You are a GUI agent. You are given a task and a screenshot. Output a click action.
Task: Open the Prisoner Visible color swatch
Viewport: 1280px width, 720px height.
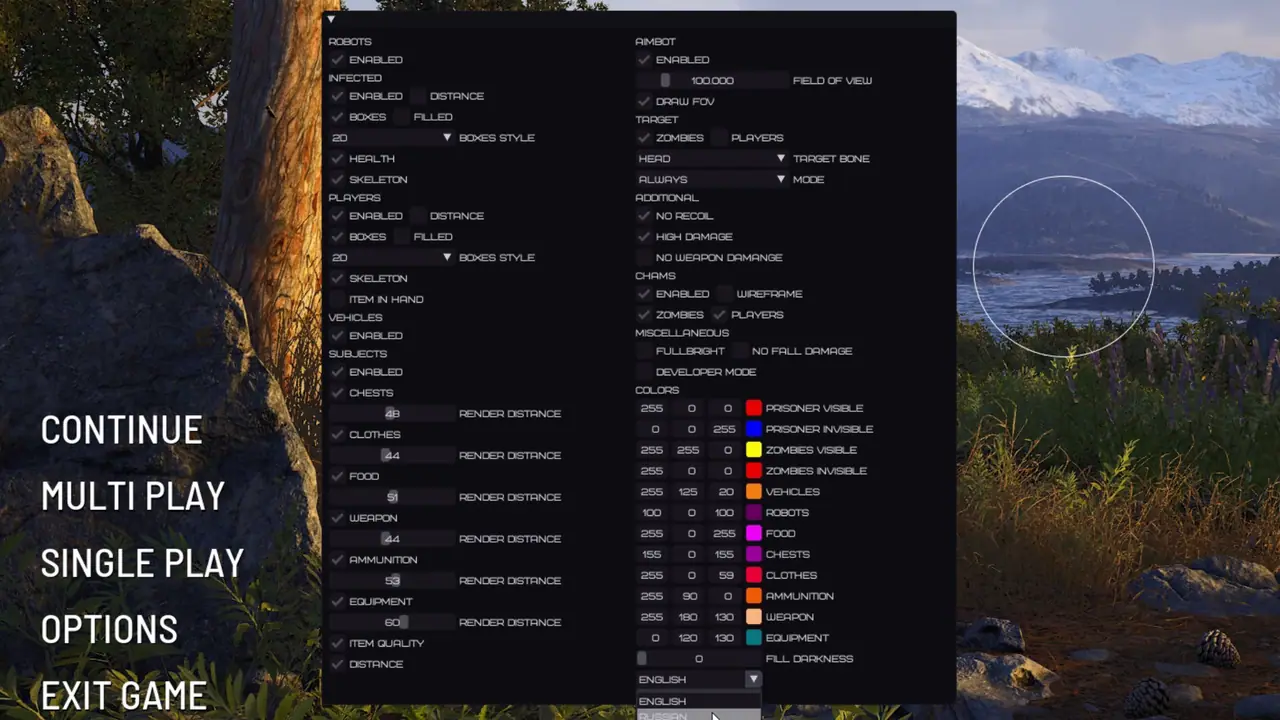754,408
